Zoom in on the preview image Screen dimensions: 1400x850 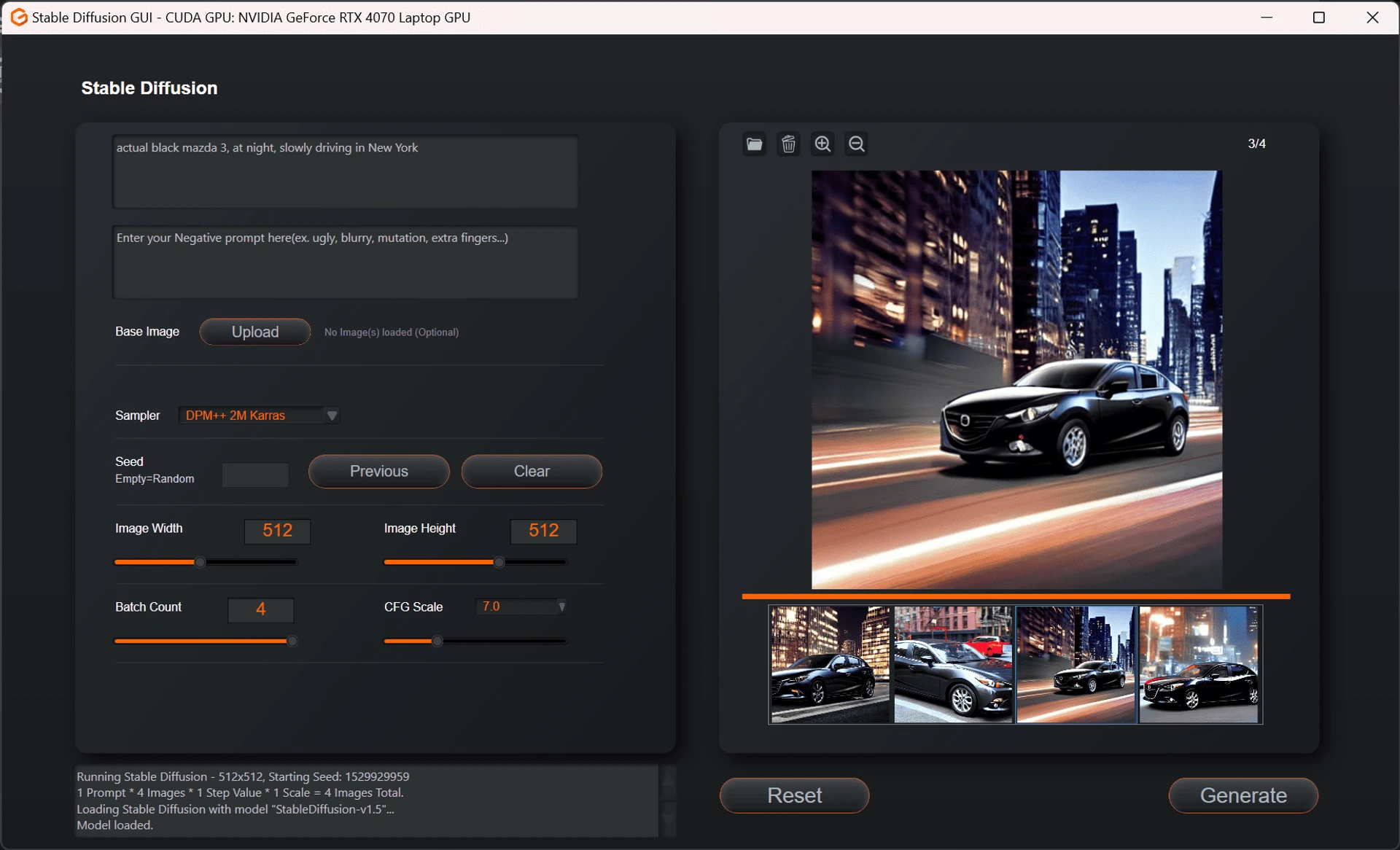(x=822, y=144)
